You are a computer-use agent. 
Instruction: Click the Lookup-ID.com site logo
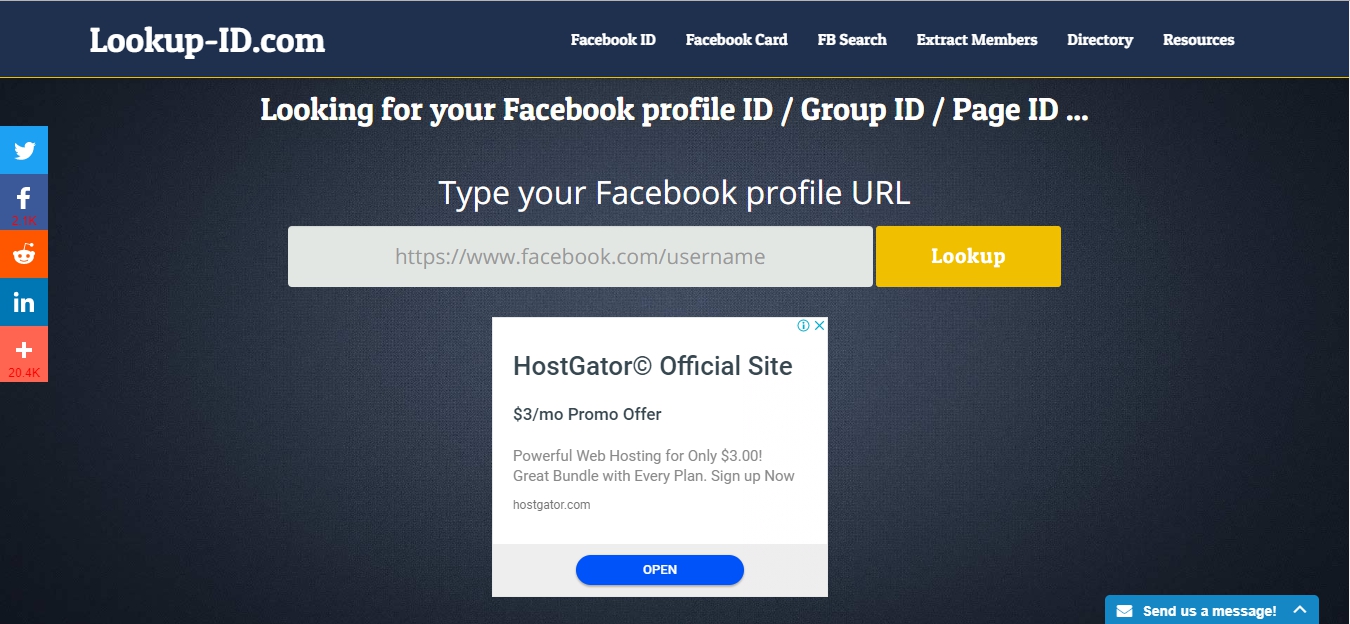pyautogui.click(x=207, y=41)
